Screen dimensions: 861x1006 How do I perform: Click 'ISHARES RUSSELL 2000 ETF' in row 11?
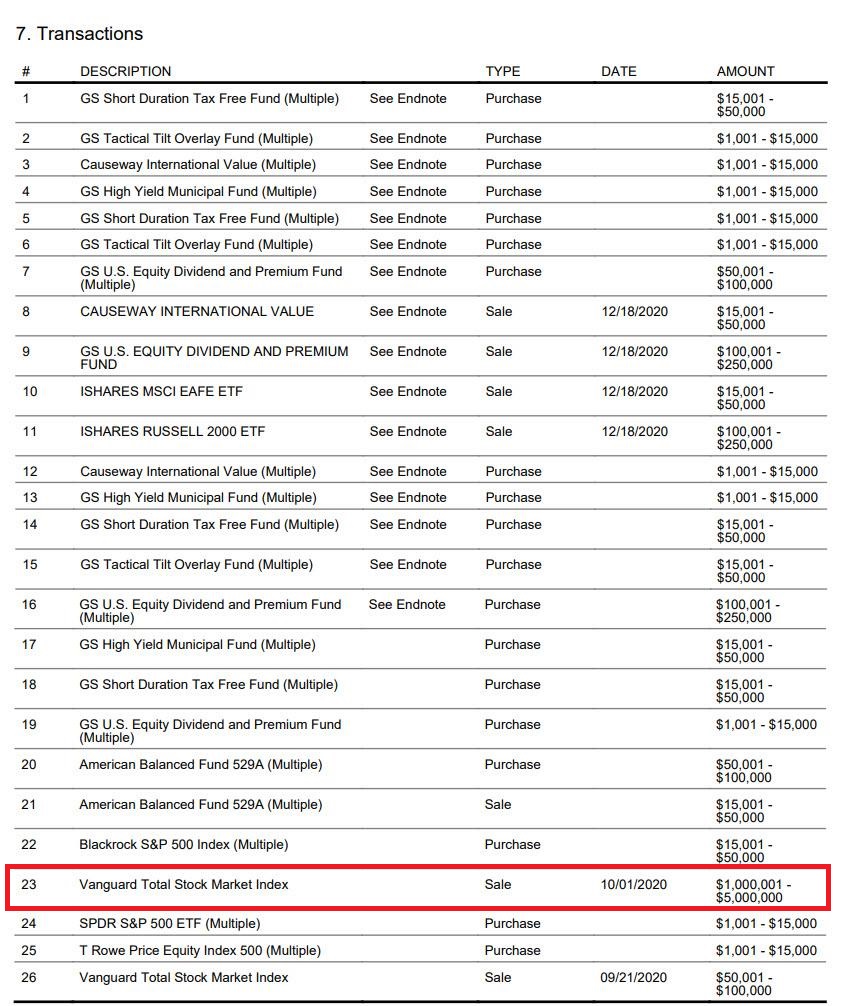pyautogui.click(x=173, y=431)
